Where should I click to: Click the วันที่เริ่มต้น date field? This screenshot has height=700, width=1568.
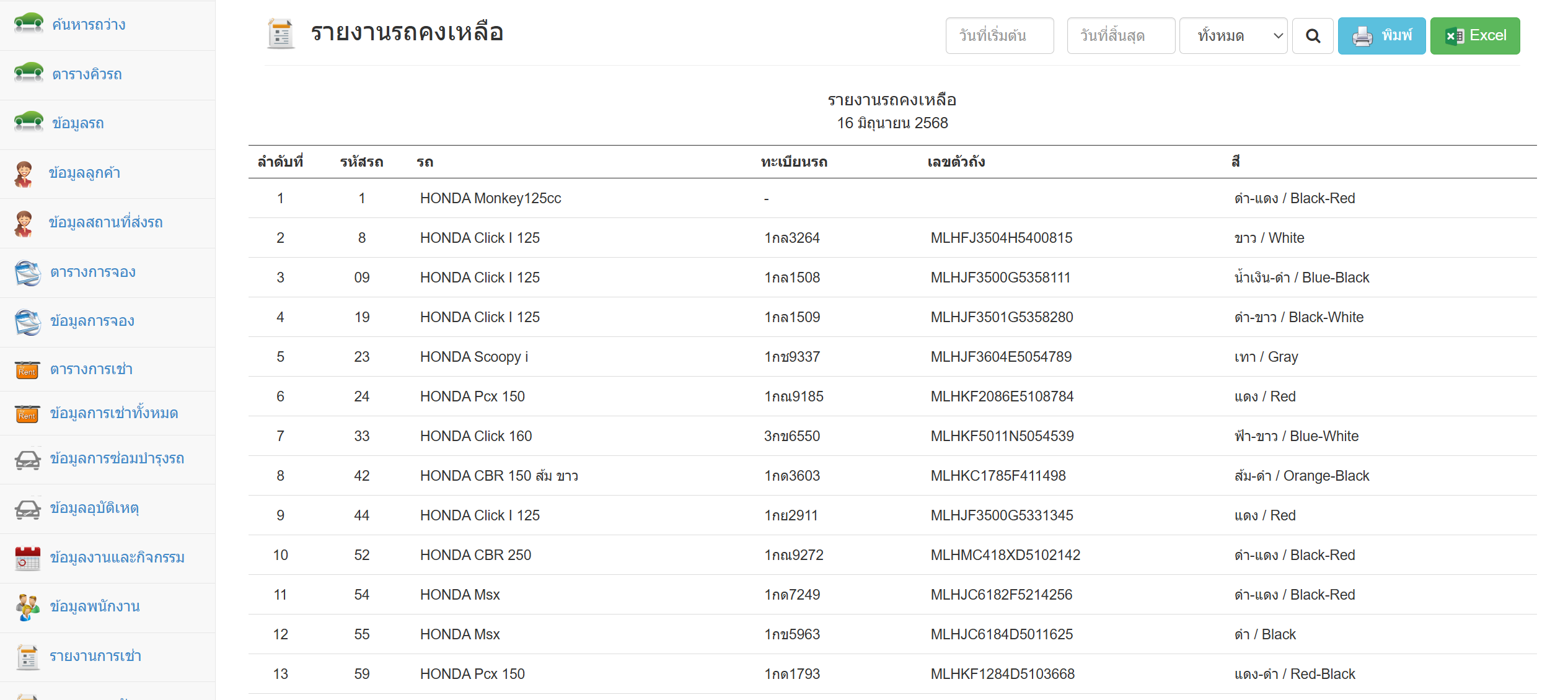1000,36
